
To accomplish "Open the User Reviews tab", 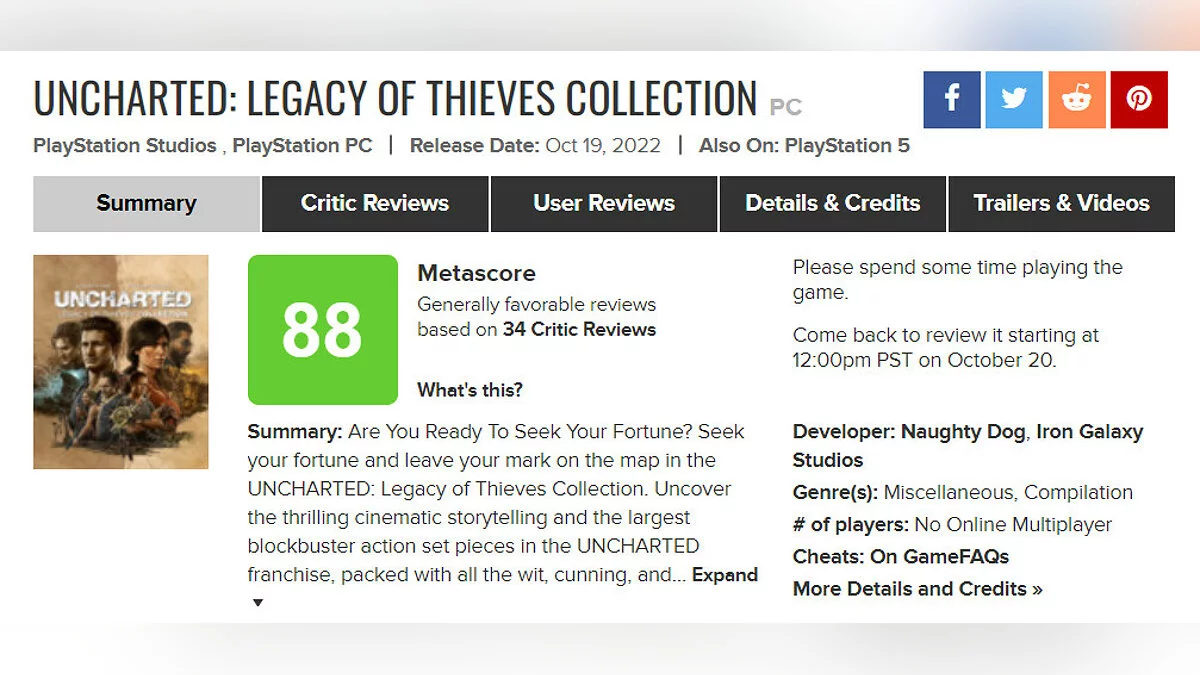I will click(x=604, y=204).
